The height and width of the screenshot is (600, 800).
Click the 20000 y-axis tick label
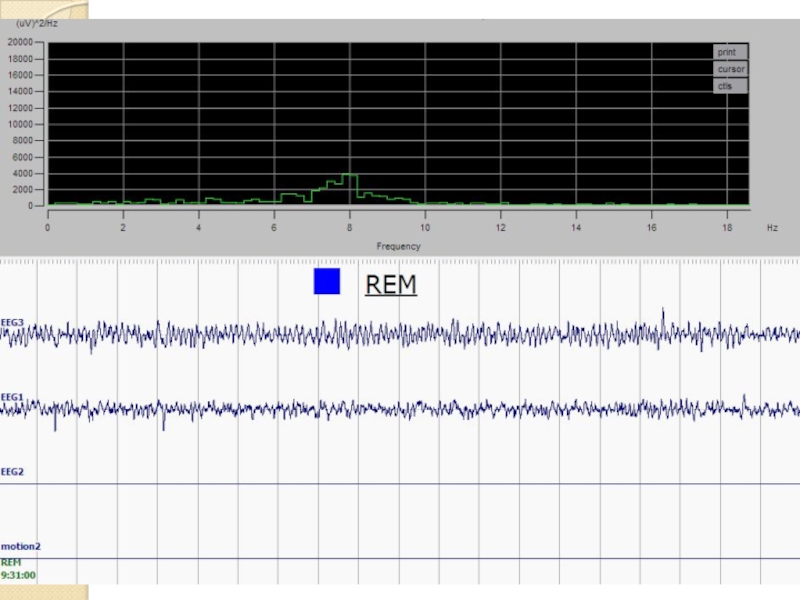pos(20,42)
